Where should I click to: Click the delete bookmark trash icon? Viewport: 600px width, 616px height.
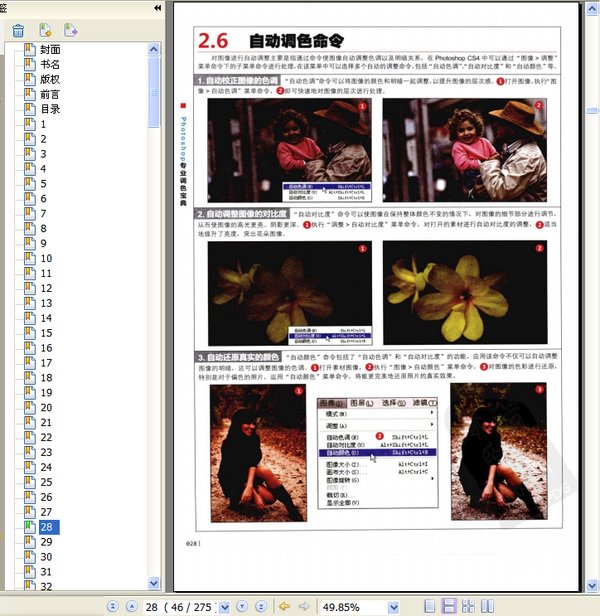(x=17, y=31)
